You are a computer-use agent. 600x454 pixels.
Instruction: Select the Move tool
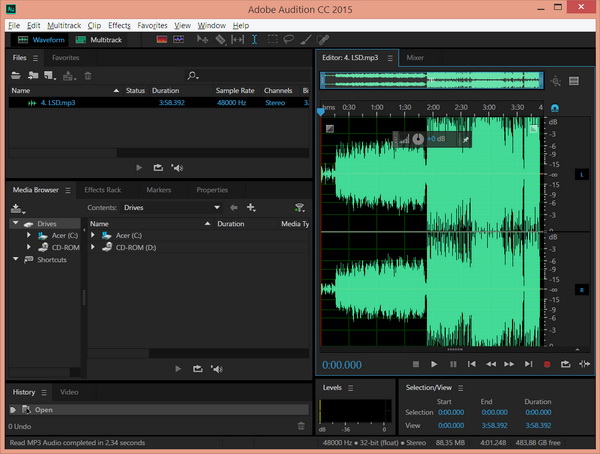pos(202,39)
